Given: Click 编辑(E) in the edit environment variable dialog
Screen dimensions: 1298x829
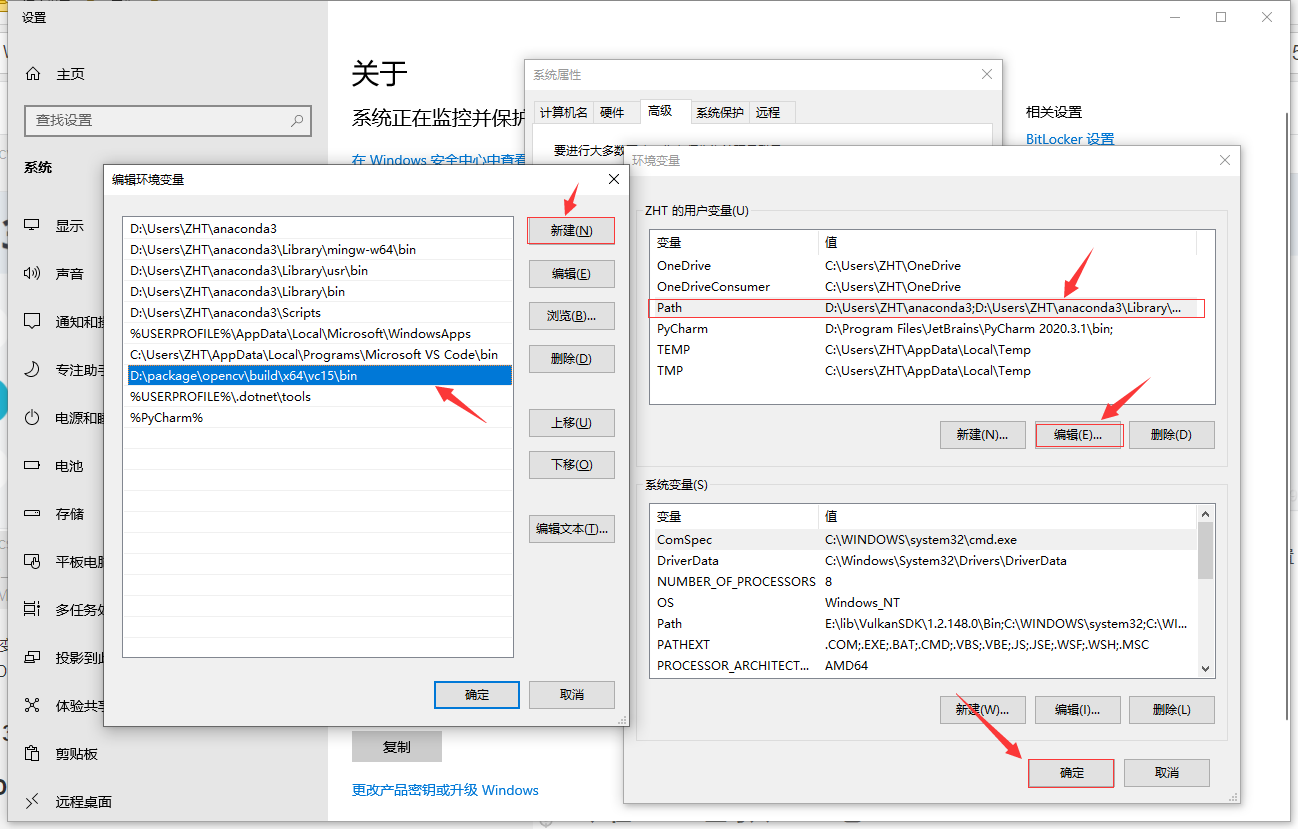Looking at the screenshot, I should pyautogui.click(x=571, y=274).
